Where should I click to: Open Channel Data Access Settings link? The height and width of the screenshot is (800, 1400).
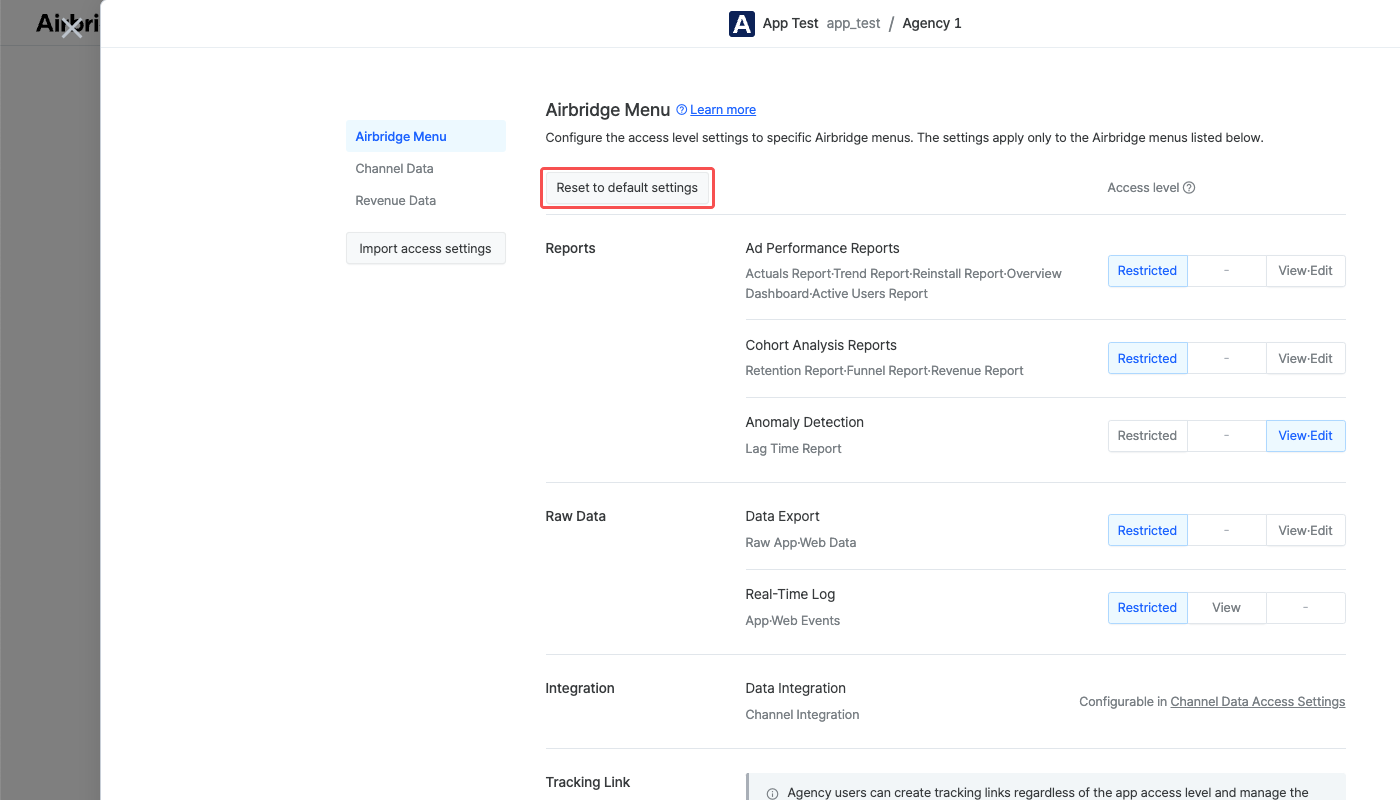(x=1257, y=702)
